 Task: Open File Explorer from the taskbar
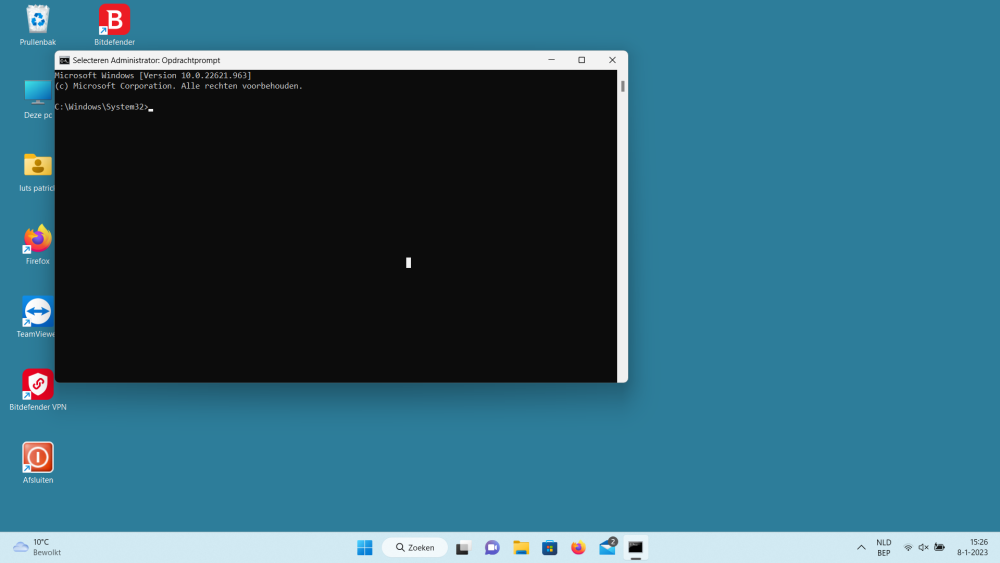[521, 547]
